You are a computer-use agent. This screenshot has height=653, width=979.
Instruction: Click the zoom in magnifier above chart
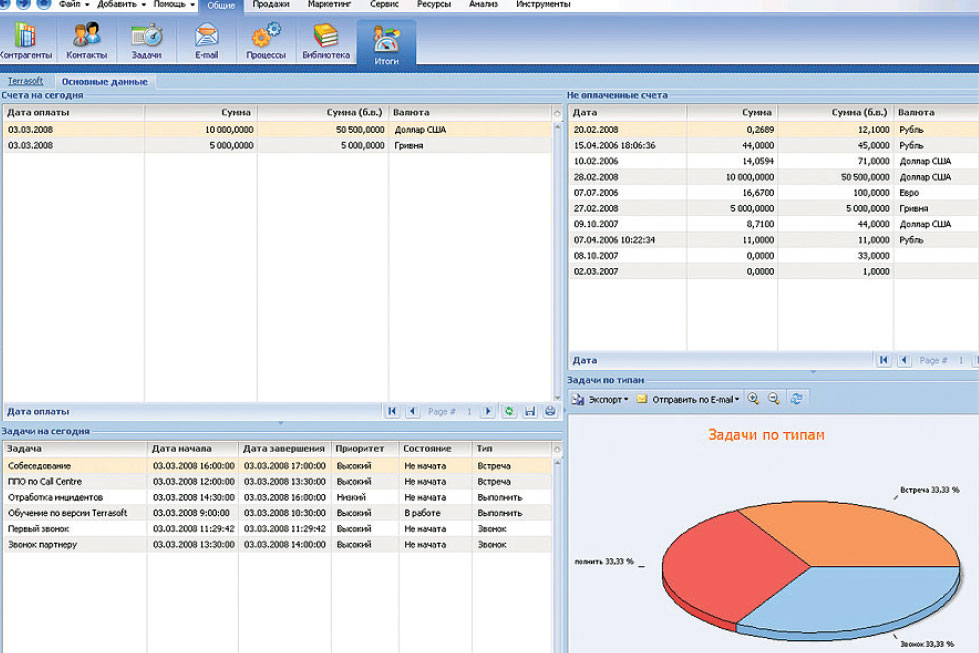pos(753,399)
